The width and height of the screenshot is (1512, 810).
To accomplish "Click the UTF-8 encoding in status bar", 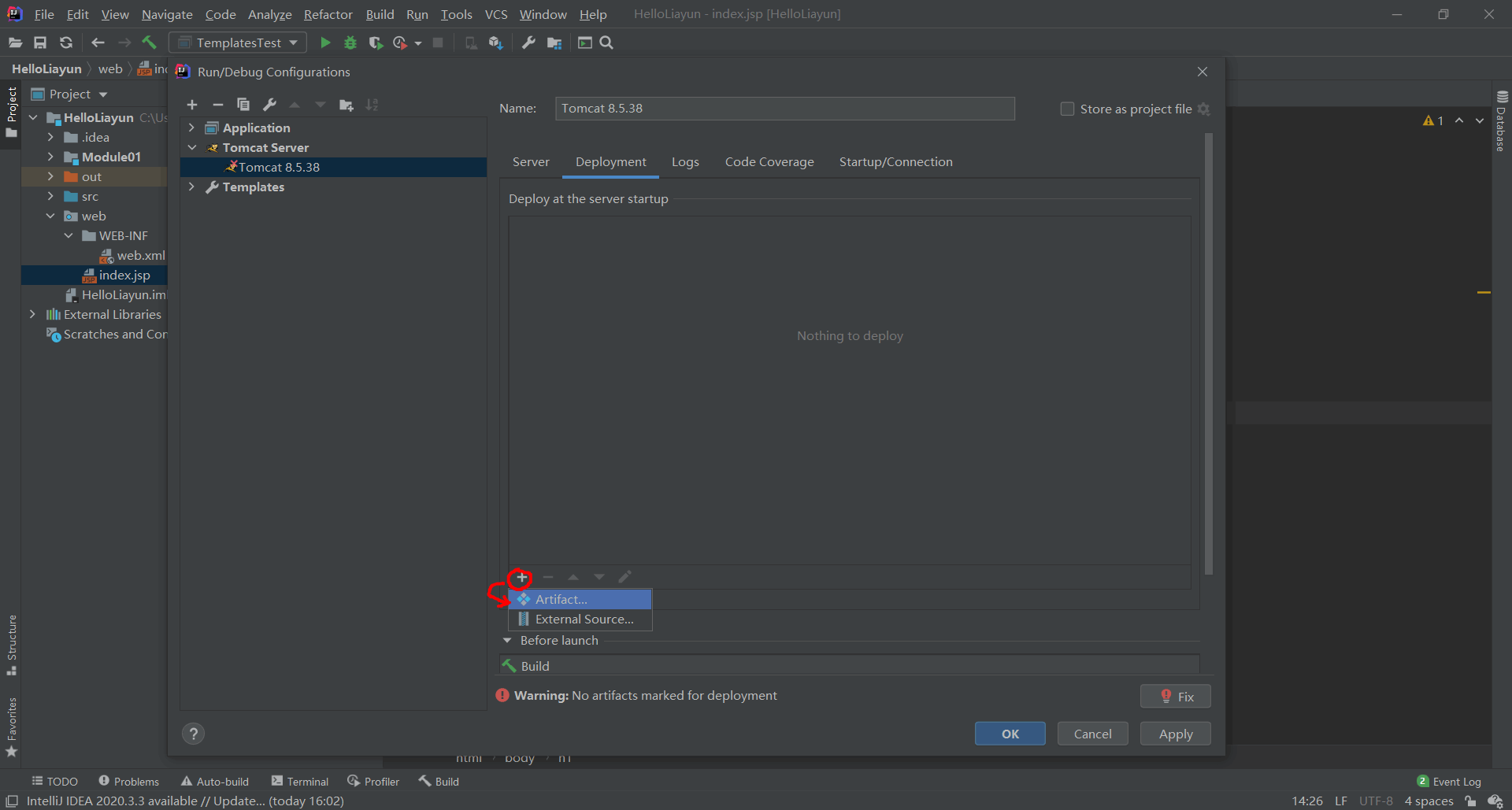I will (1376, 801).
